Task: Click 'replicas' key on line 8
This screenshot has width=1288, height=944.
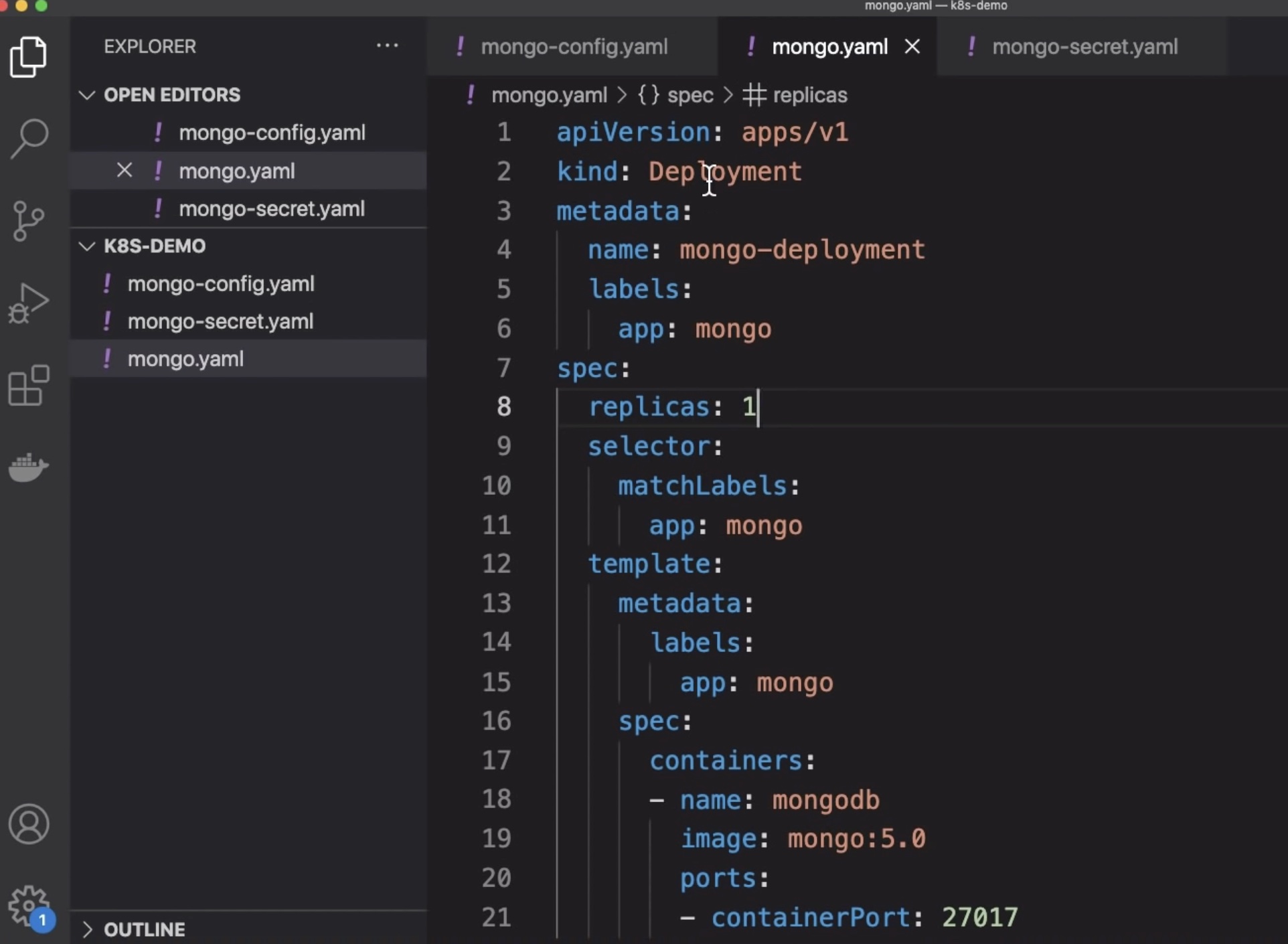Action: [x=649, y=407]
